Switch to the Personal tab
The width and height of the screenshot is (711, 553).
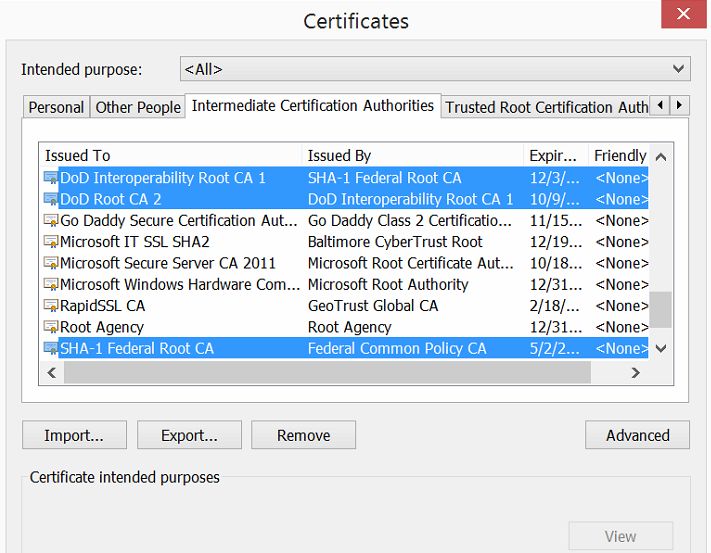click(56, 107)
